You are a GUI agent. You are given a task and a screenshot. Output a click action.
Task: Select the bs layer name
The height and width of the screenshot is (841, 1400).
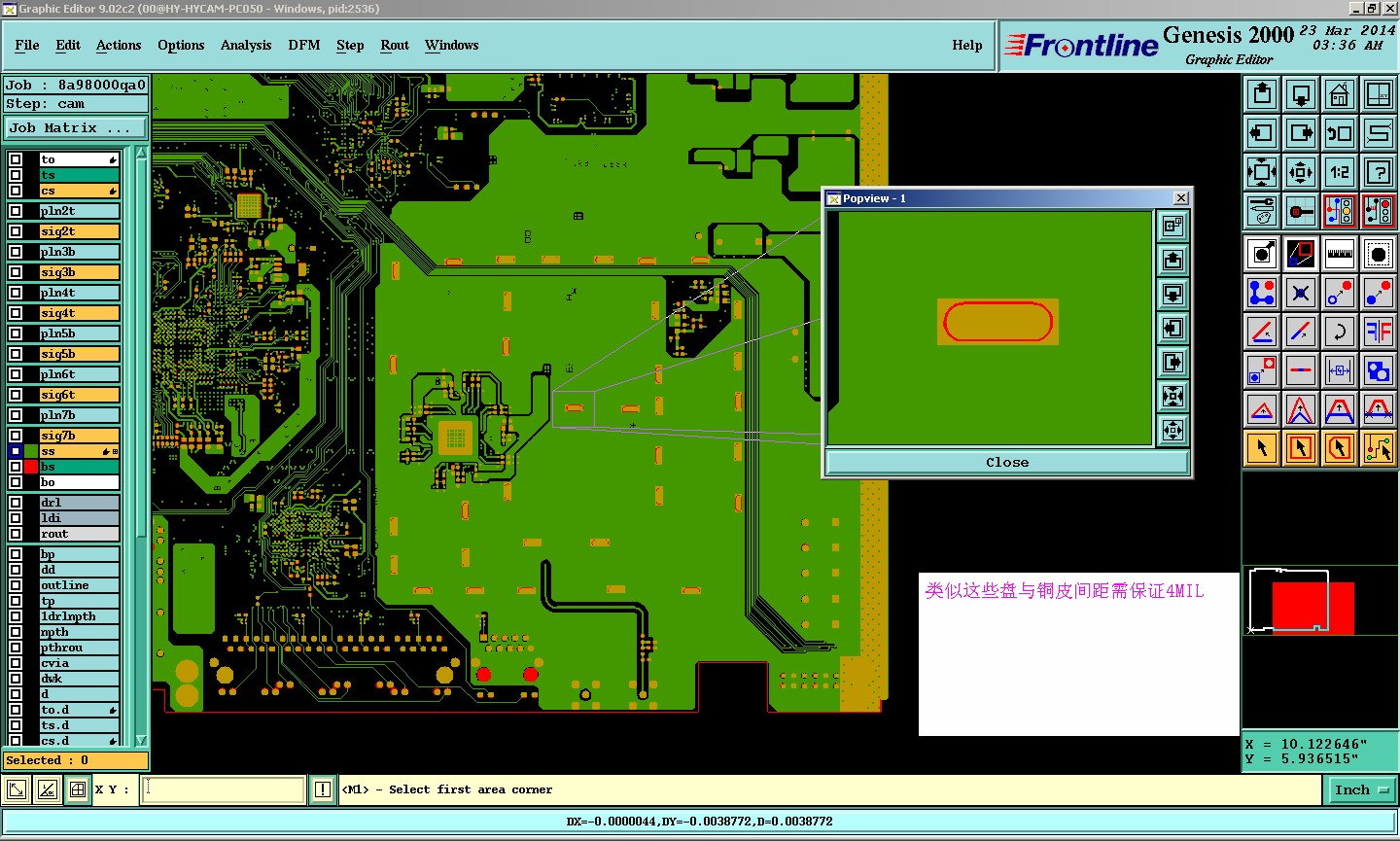click(80, 467)
